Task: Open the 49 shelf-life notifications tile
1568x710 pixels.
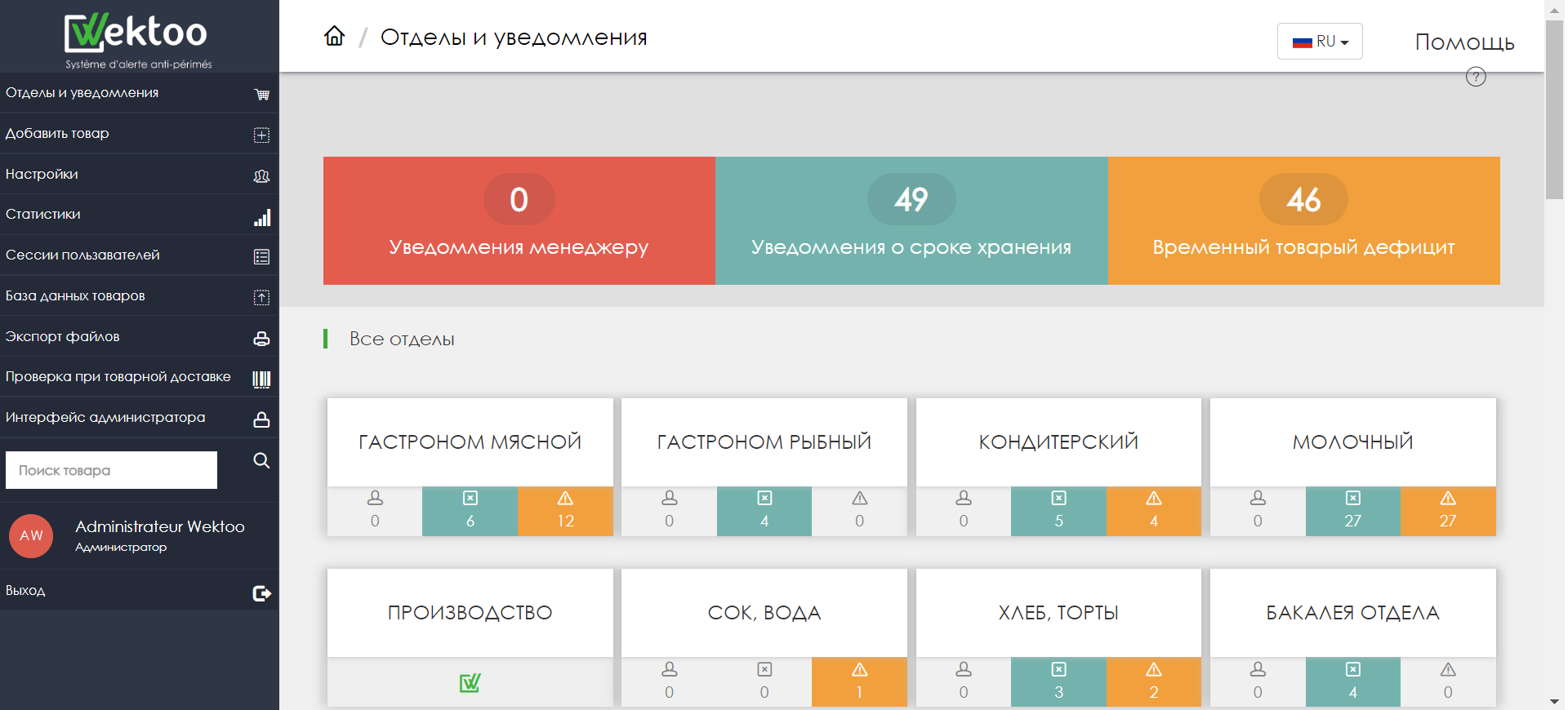Action: [x=911, y=221]
